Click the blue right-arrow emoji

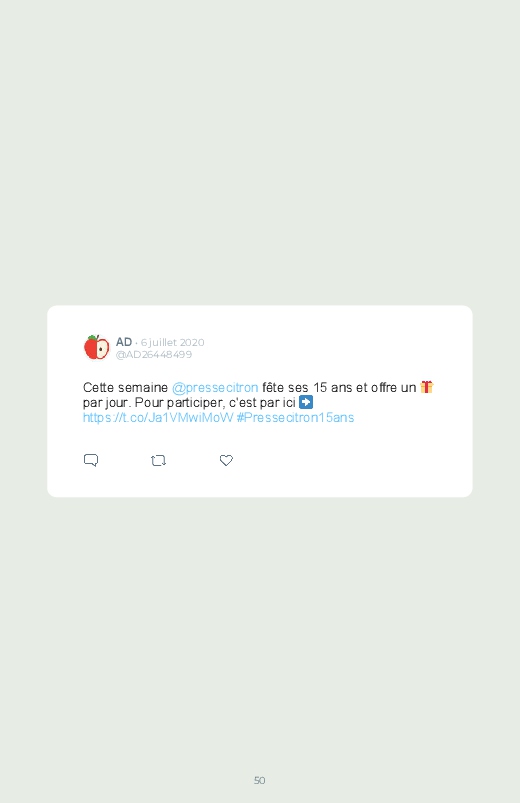306,402
